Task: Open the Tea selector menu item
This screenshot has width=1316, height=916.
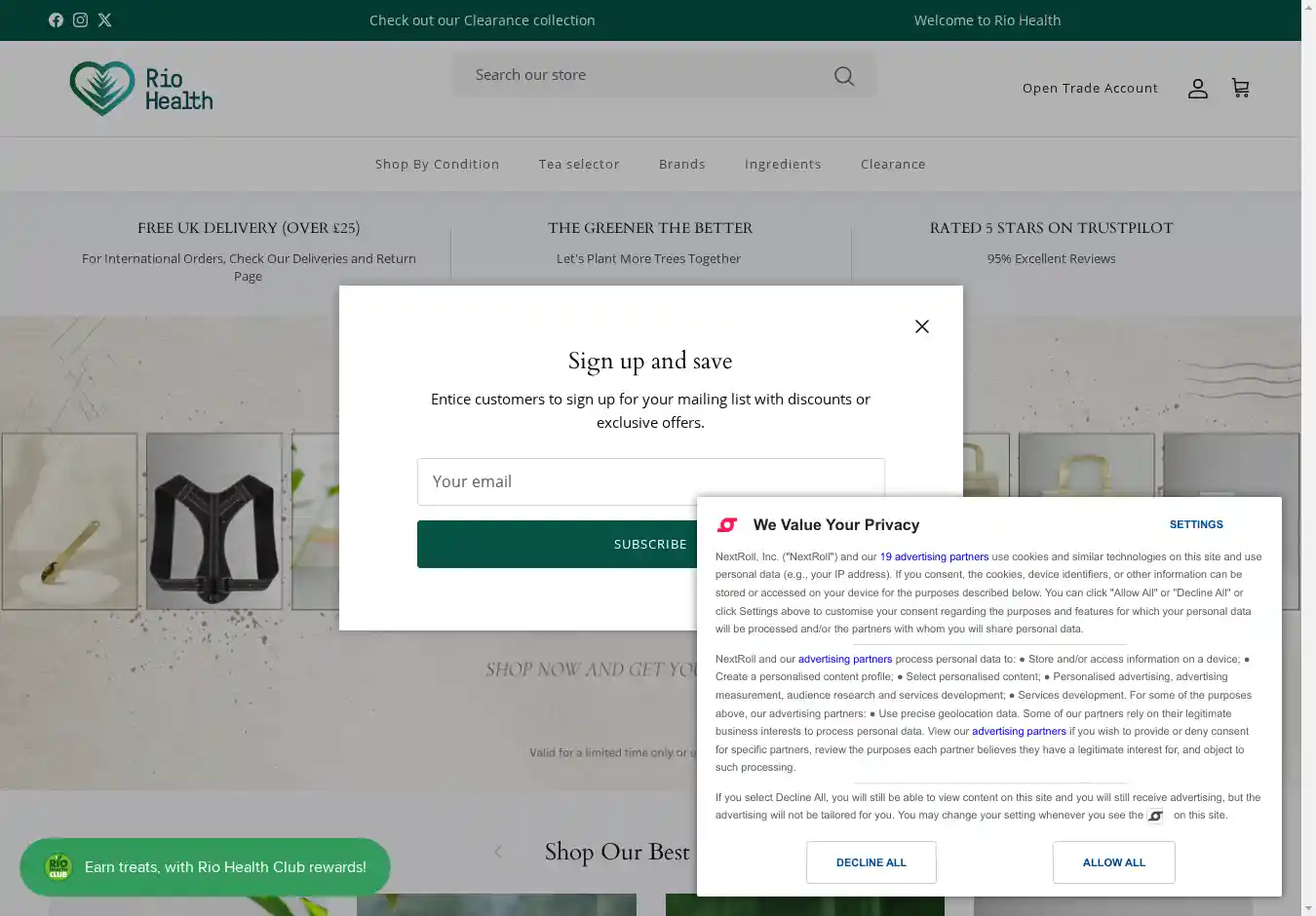Action: point(579,165)
